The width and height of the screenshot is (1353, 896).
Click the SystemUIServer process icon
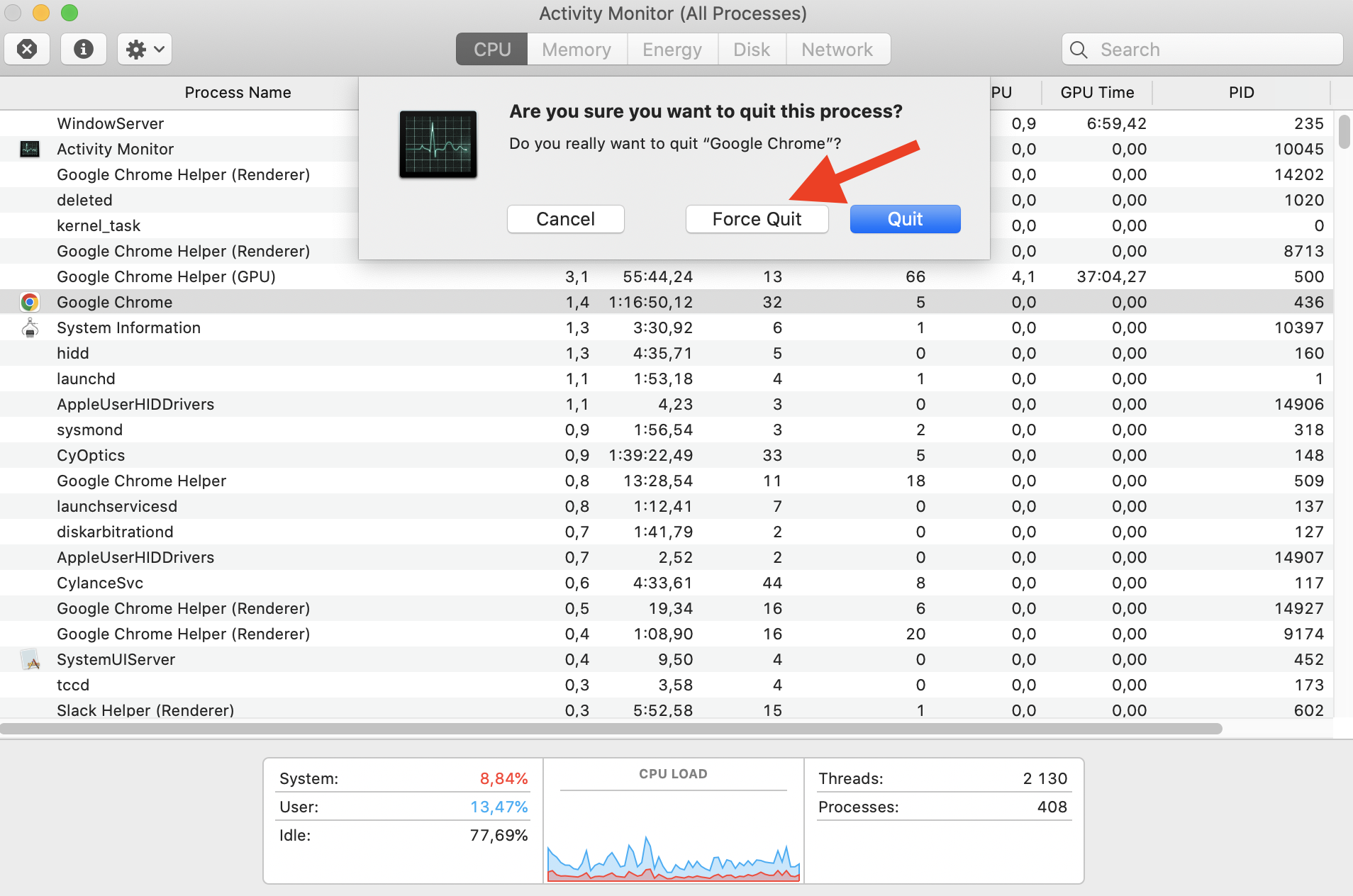29,659
